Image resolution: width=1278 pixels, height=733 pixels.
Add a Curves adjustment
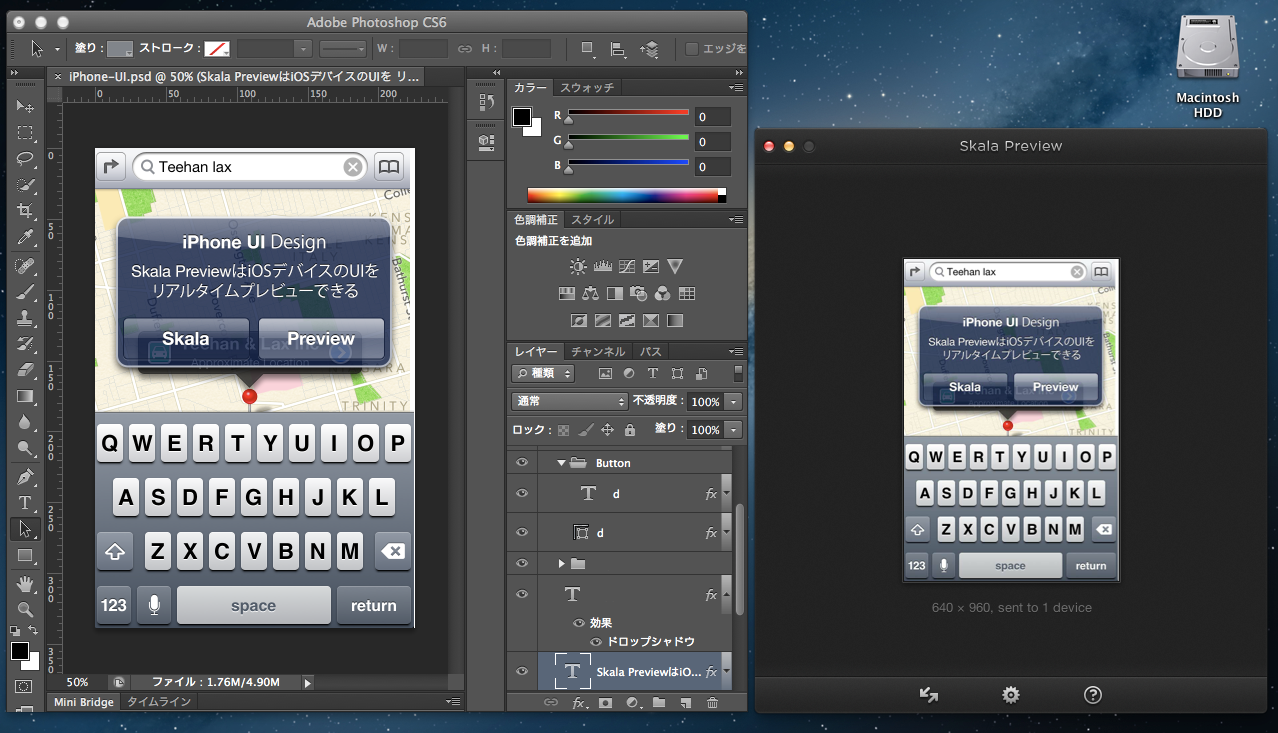click(627, 266)
